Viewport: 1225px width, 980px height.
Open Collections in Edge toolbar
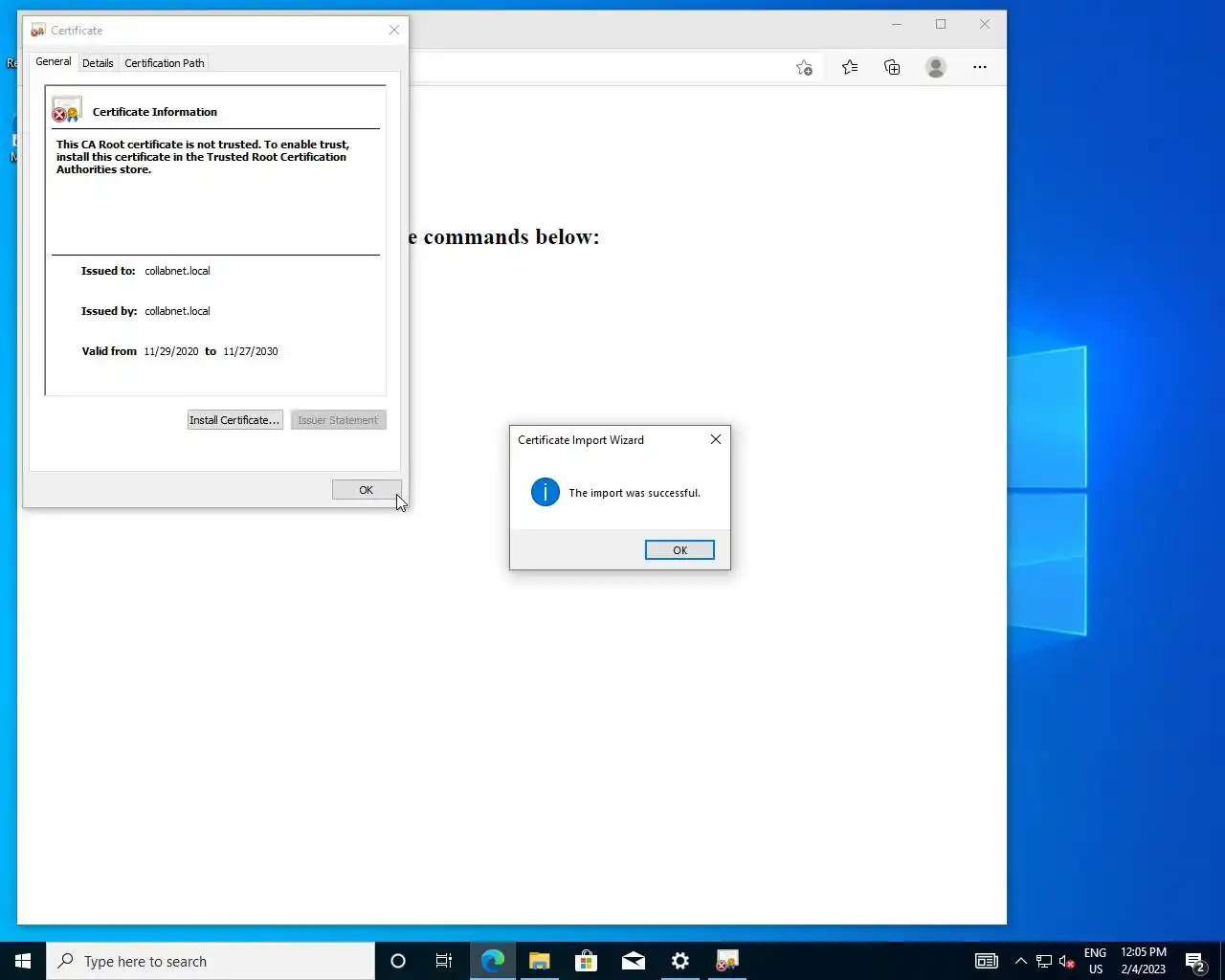(892, 67)
